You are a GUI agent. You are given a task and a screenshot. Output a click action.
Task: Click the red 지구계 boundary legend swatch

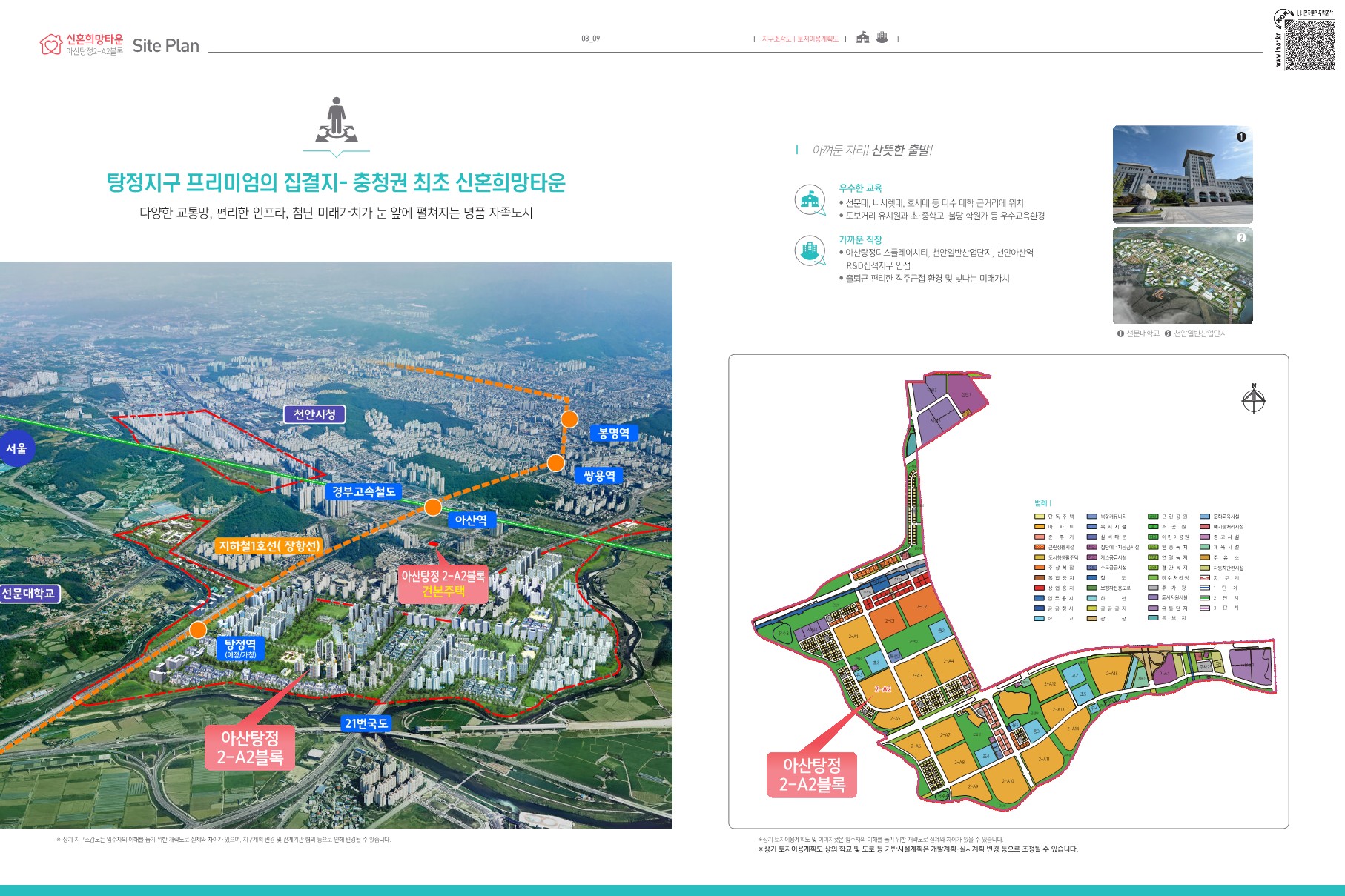click(x=1205, y=577)
